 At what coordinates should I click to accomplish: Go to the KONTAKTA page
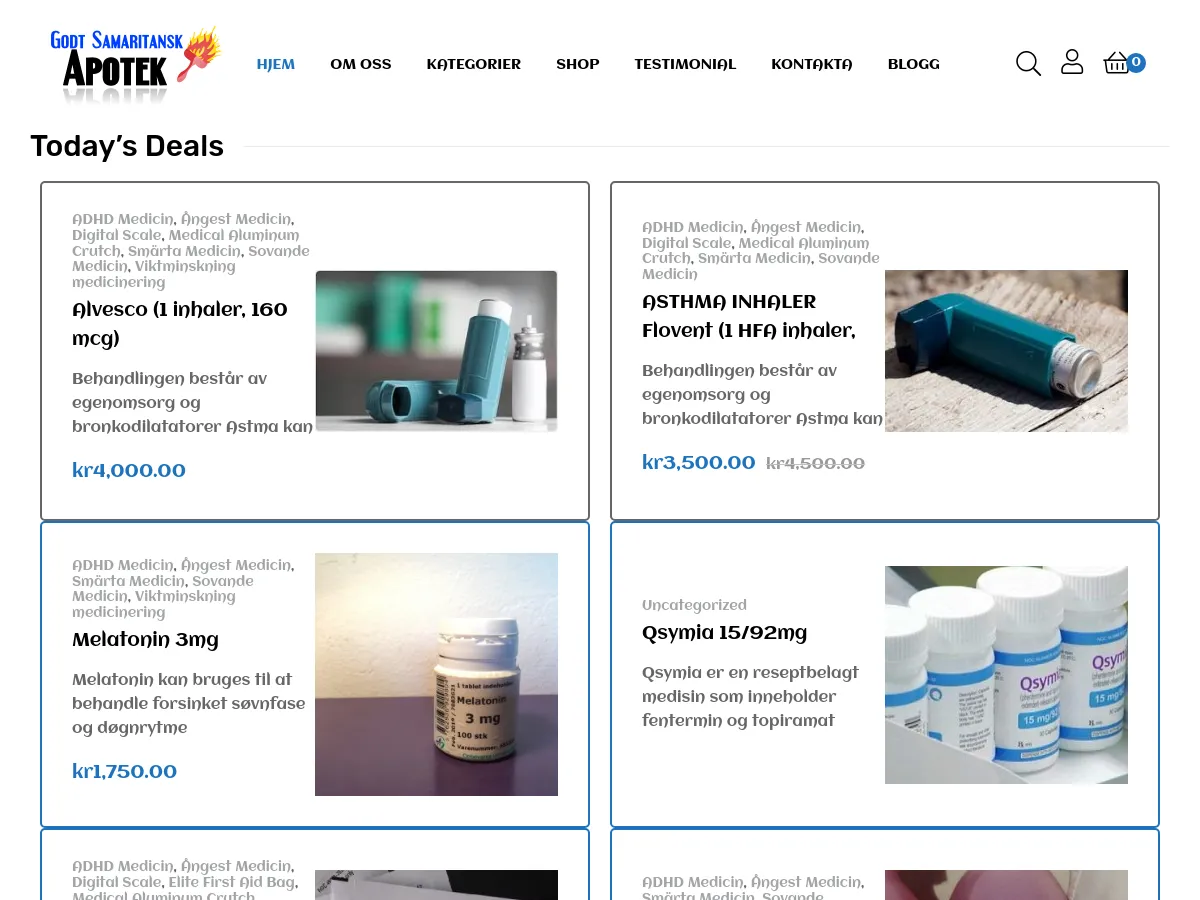point(812,64)
